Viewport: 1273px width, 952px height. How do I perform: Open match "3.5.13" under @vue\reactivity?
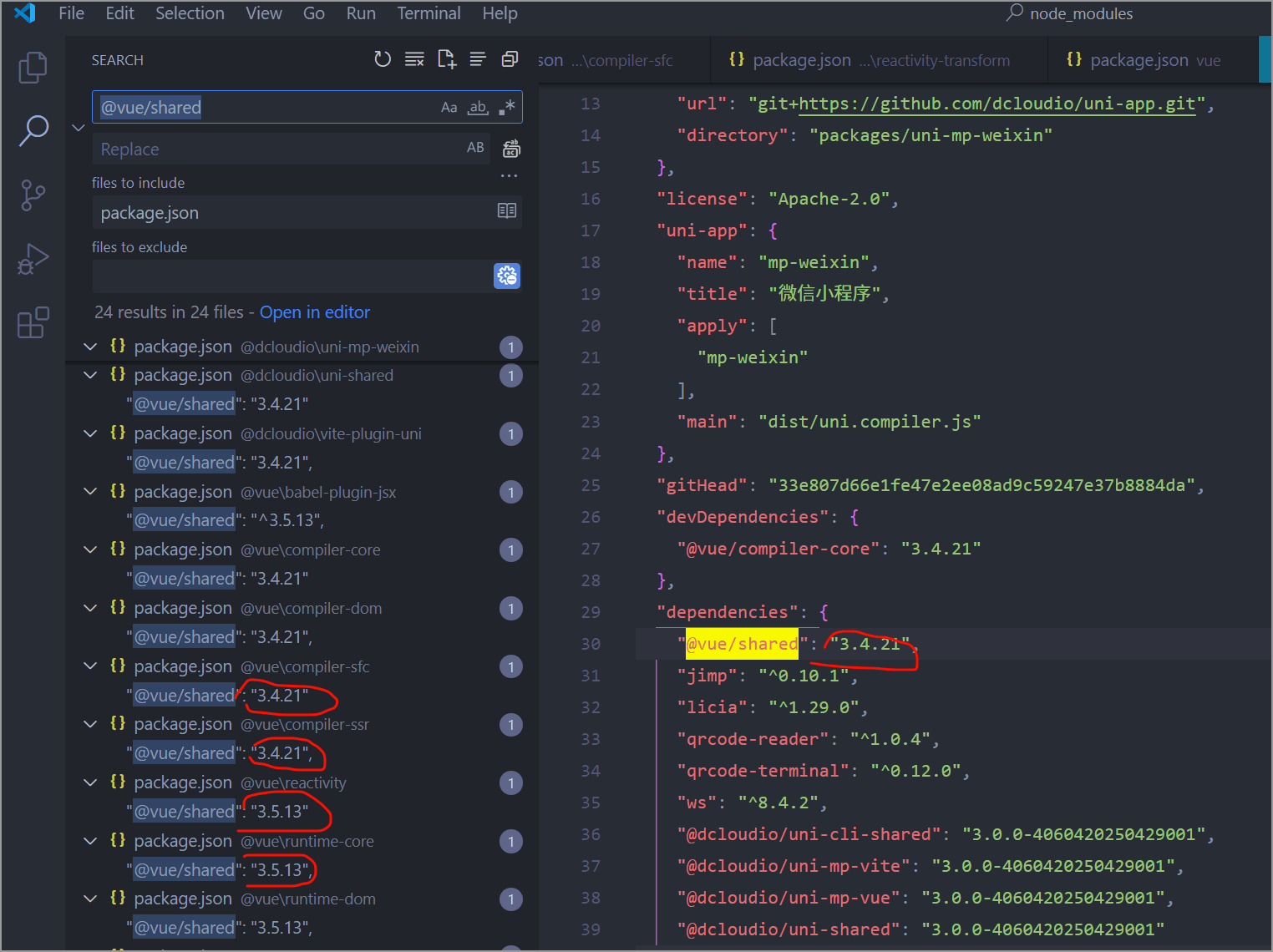pos(302,812)
